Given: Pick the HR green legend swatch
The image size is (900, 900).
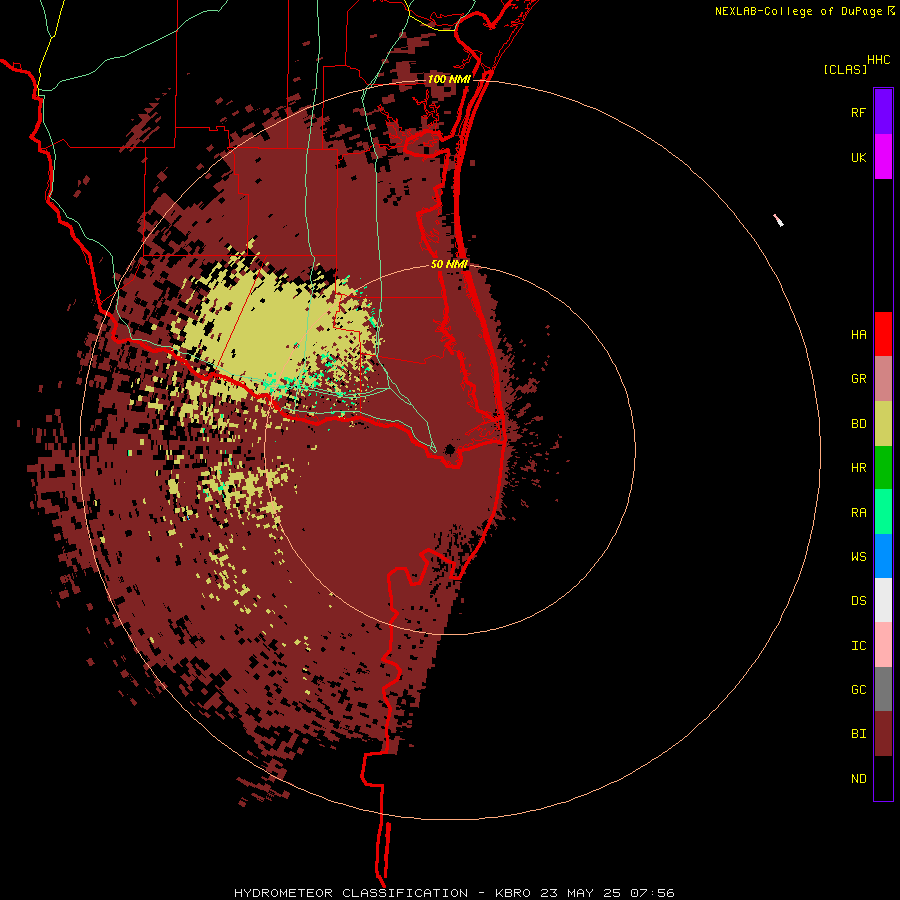Looking at the screenshot, I should click(883, 468).
